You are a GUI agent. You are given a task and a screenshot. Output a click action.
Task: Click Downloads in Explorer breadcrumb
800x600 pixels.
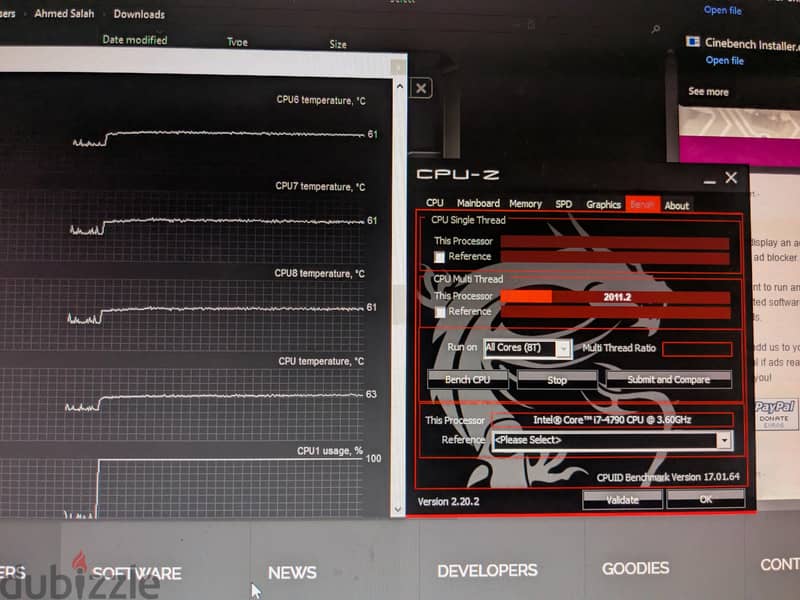139,14
